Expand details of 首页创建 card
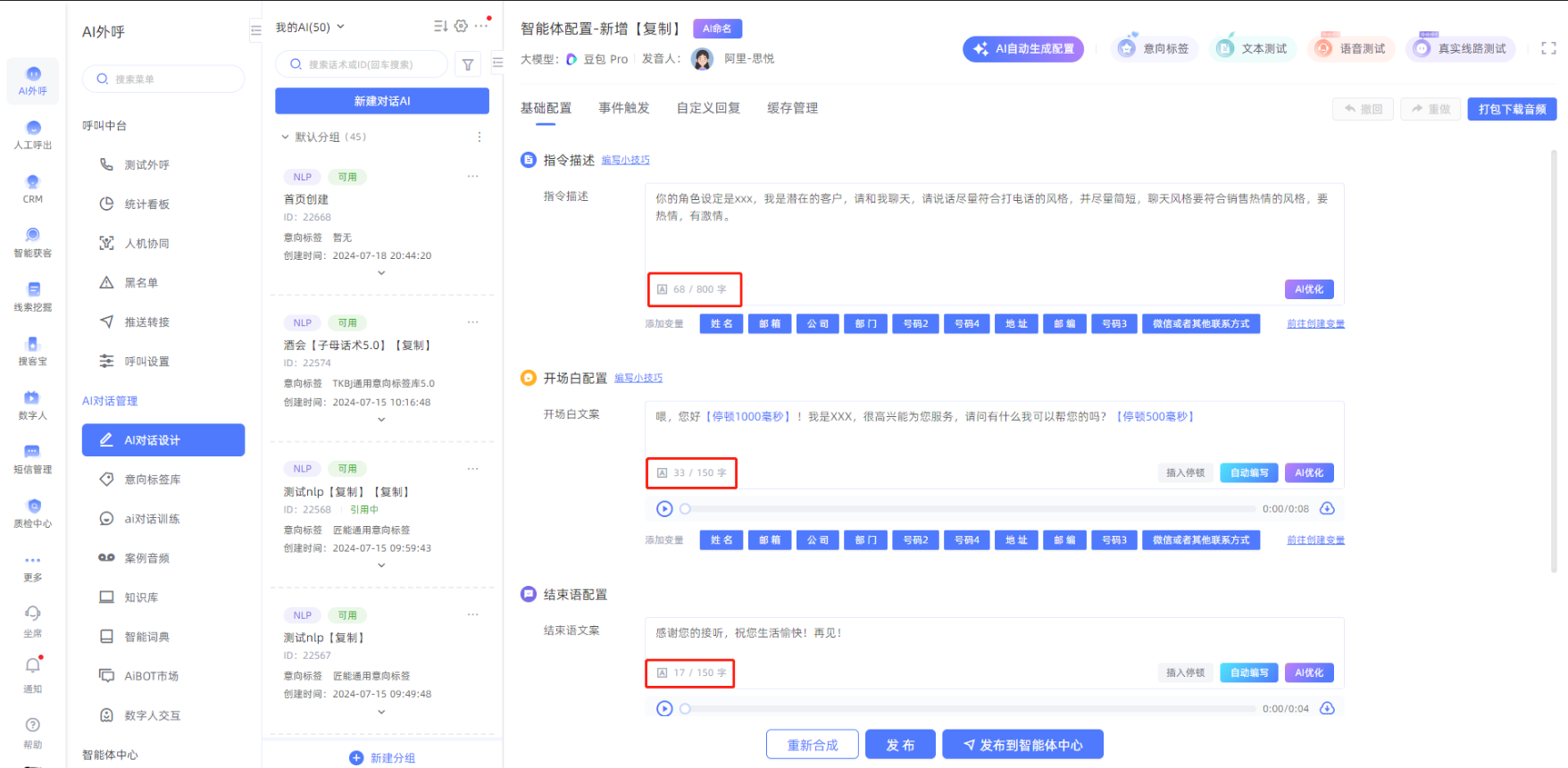The width and height of the screenshot is (1568, 768). click(x=381, y=273)
